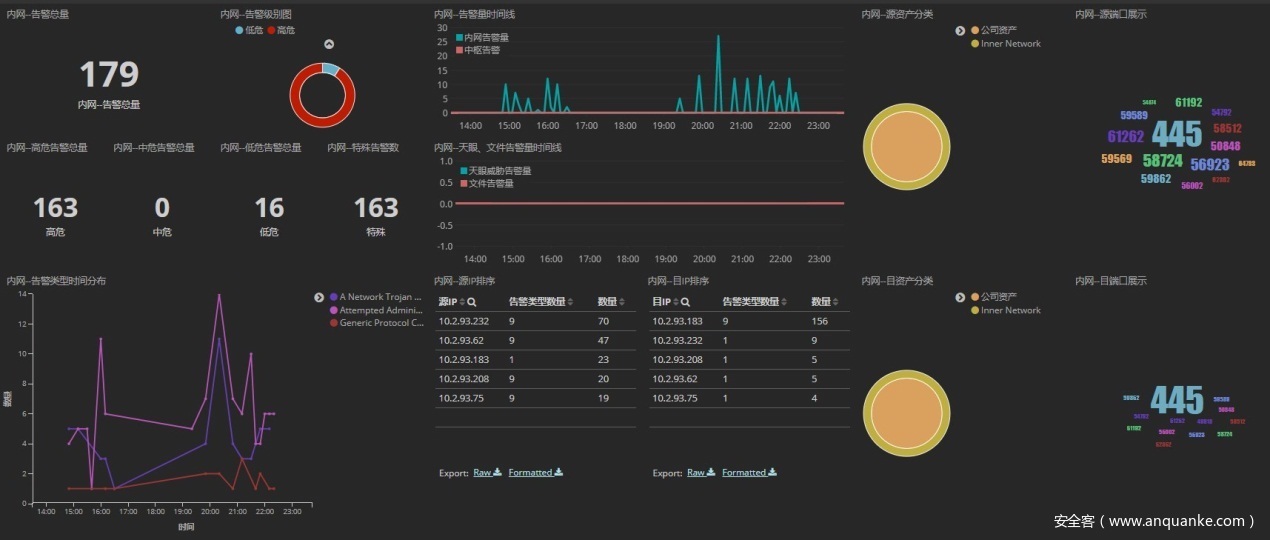Click sort arrows next to 源IP header
1270x540 pixels.
(x=462, y=301)
